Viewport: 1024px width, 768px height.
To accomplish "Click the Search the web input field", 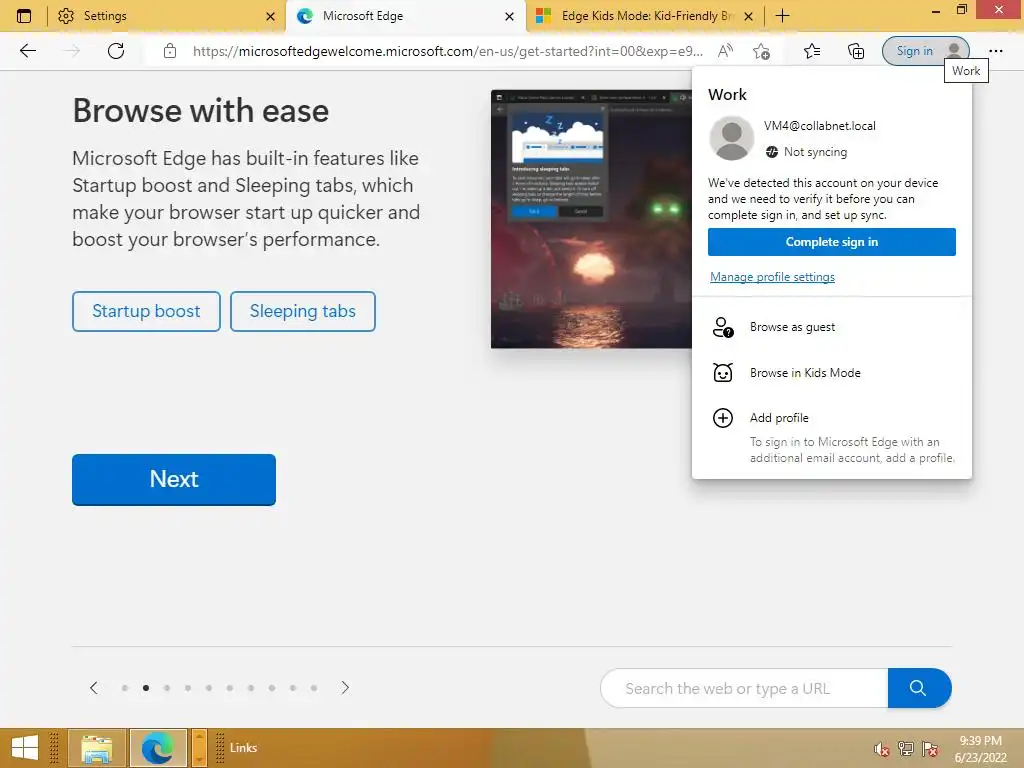I will click(x=744, y=688).
